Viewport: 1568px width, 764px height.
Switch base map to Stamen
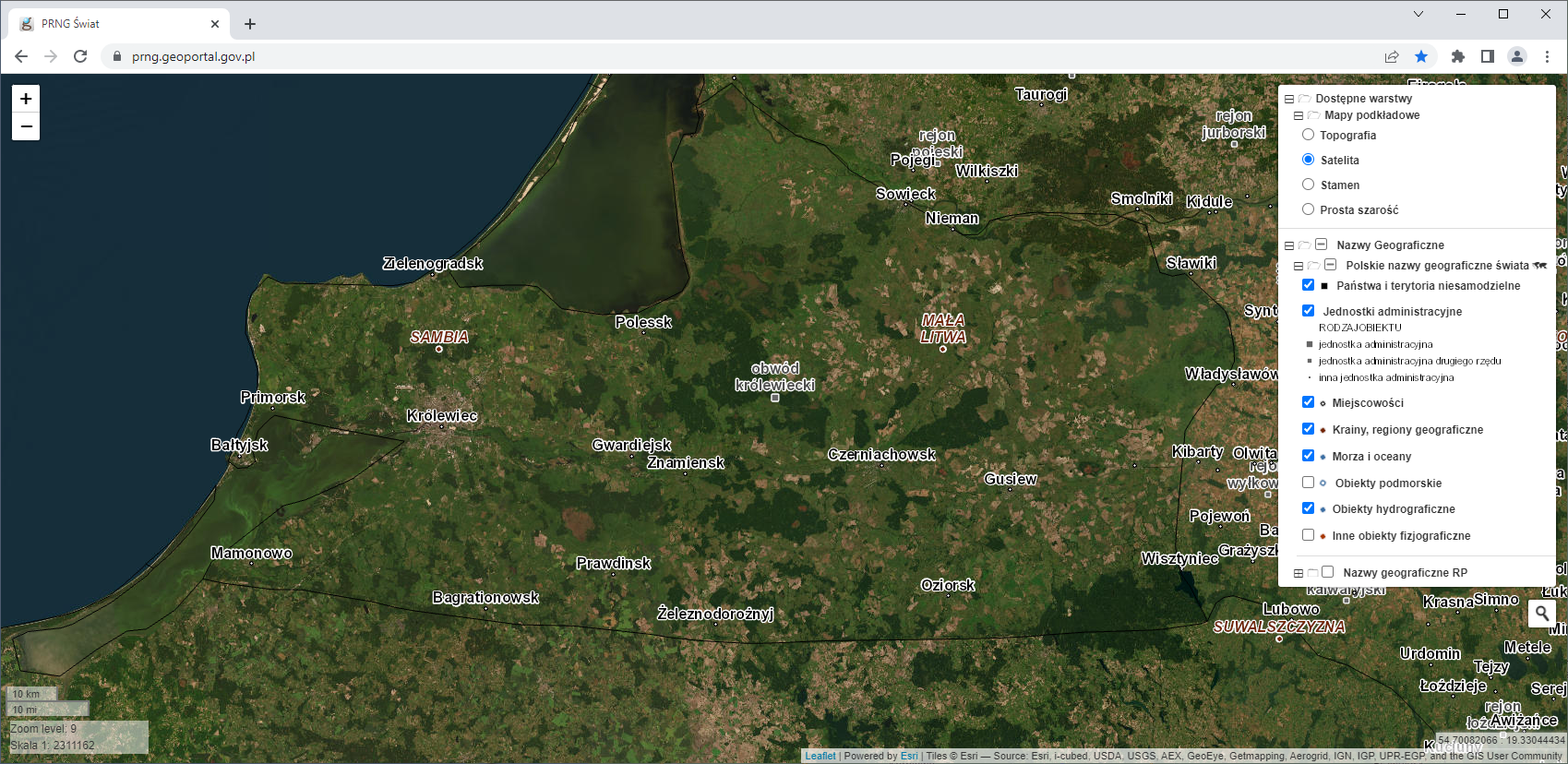click(1308, 185)
